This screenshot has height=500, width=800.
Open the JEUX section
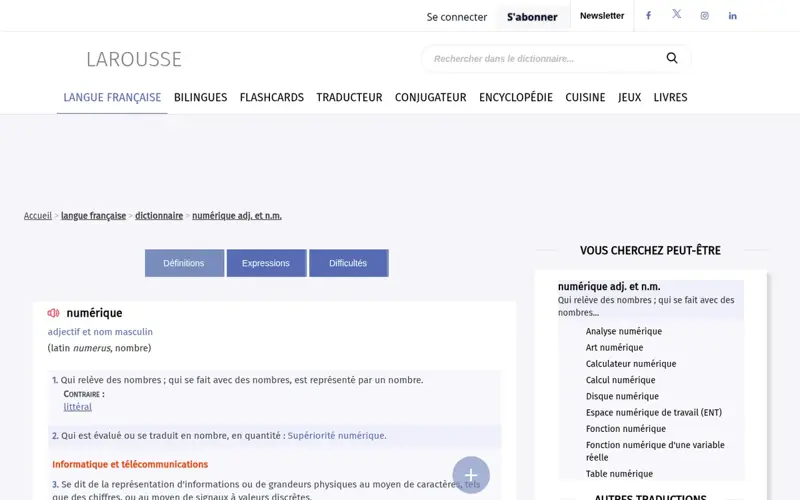[629, 97]
